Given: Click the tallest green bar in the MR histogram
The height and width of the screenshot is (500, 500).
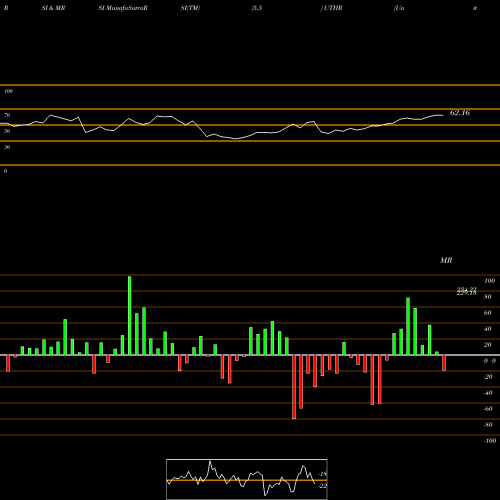Looking at the screenshot, I should 130,315.
